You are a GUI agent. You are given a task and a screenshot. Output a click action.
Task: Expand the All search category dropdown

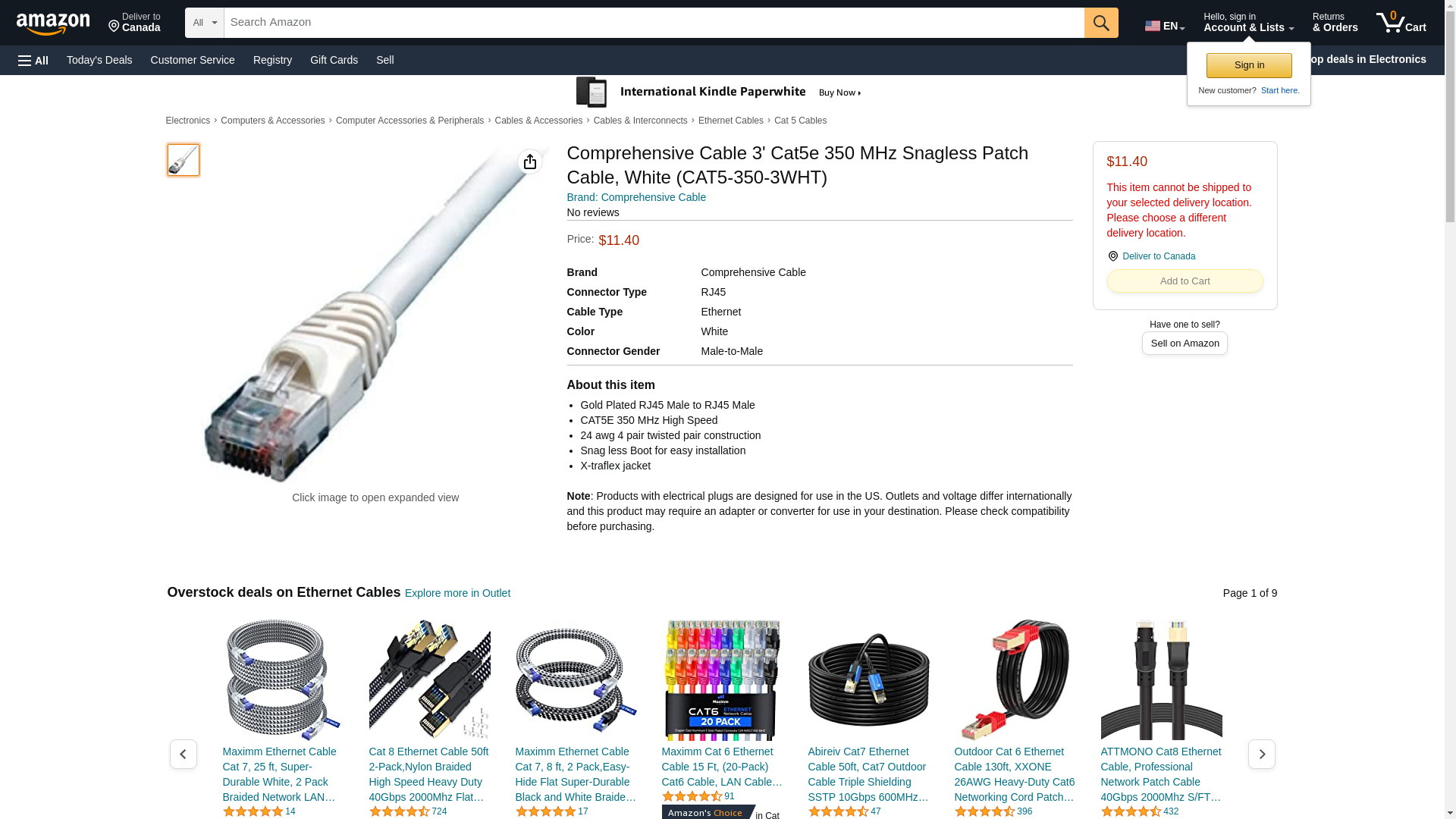point(205,23)
